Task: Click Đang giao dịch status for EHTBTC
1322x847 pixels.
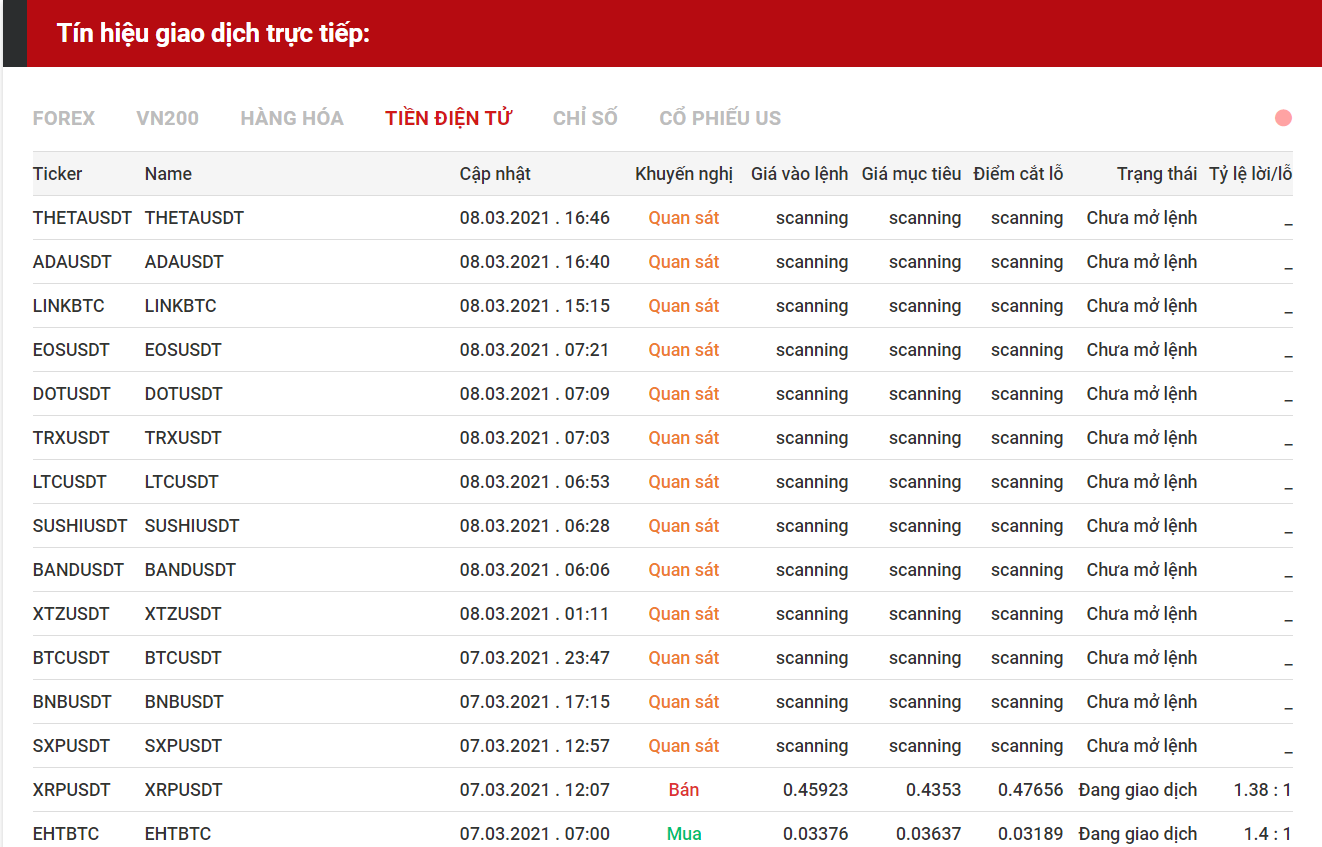Action: tap(1138, 834)
